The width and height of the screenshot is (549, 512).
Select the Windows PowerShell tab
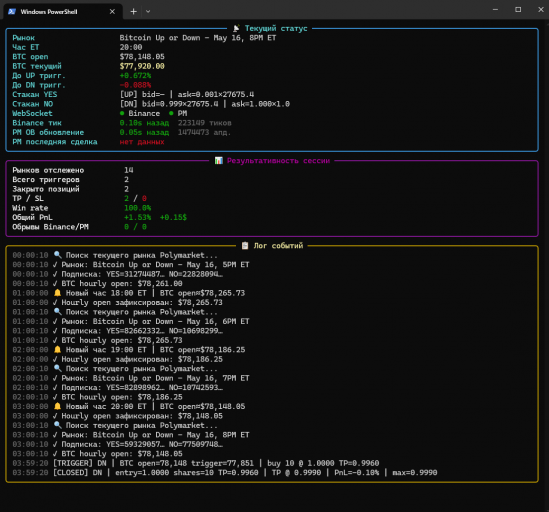point(63,12)
